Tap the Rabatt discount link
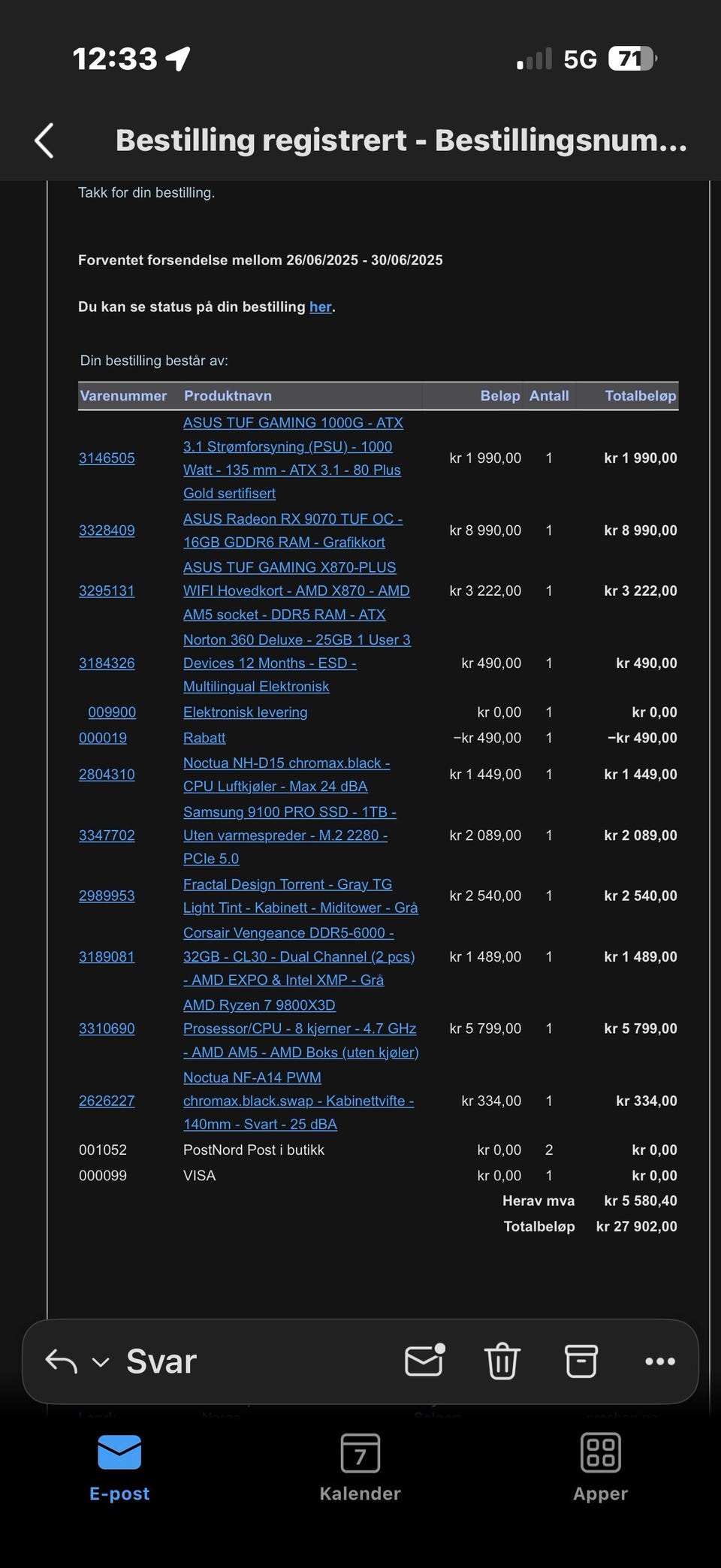 [x=204, y=738]
